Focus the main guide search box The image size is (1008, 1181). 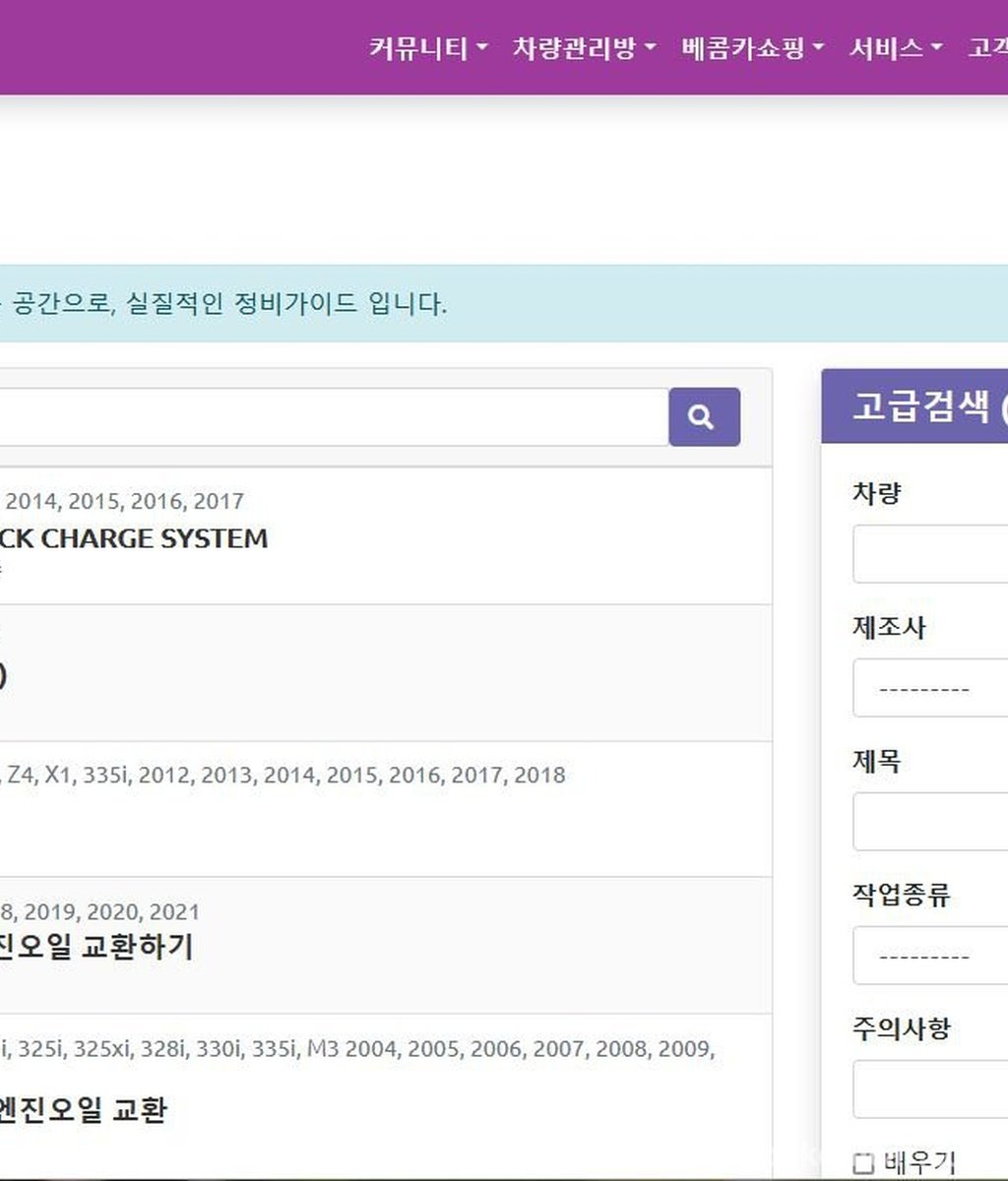[325, 416]
